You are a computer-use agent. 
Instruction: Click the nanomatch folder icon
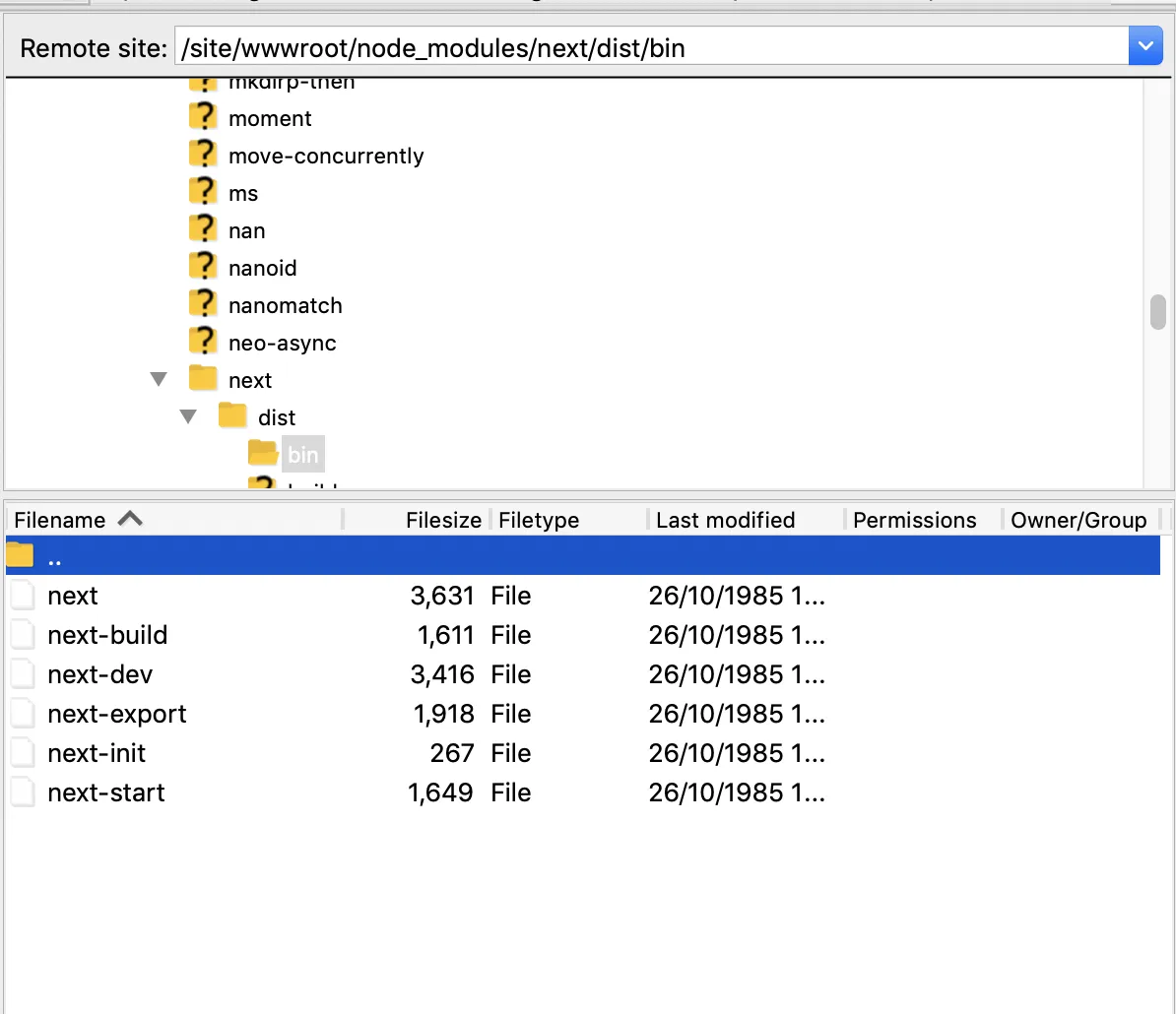pyautogui.click(x=203, y=304)
